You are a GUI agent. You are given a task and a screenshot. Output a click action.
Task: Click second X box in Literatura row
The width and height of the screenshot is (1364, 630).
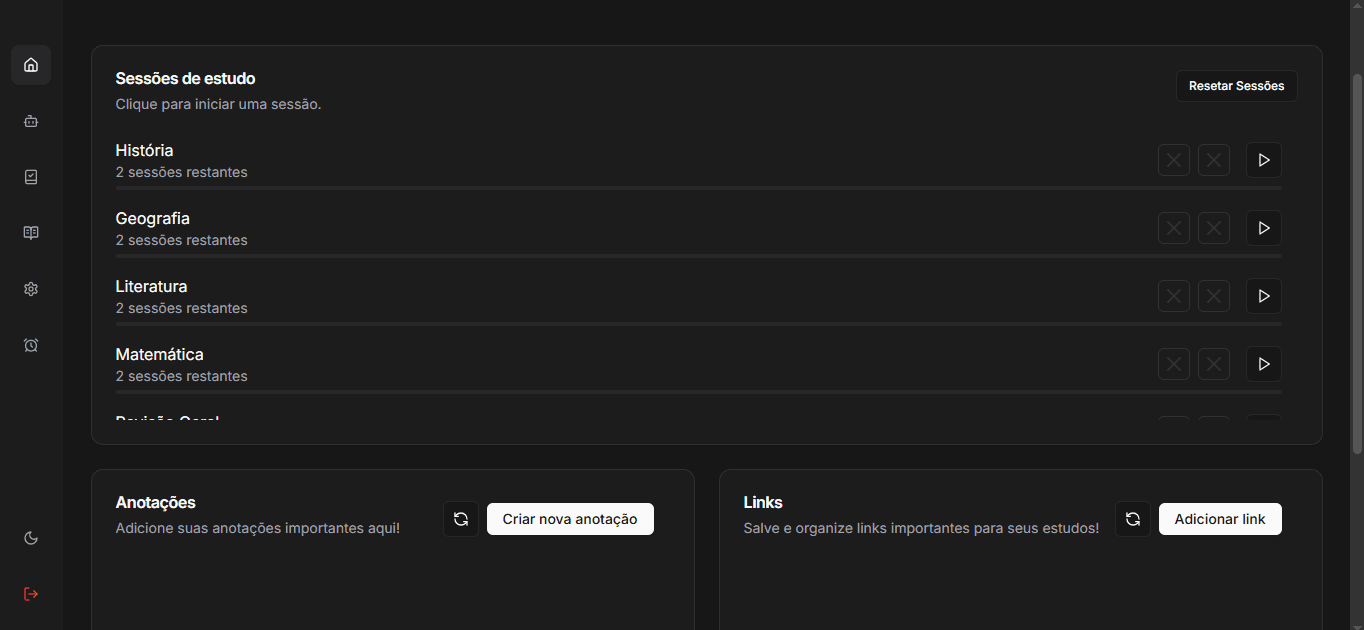(1214, 296)
